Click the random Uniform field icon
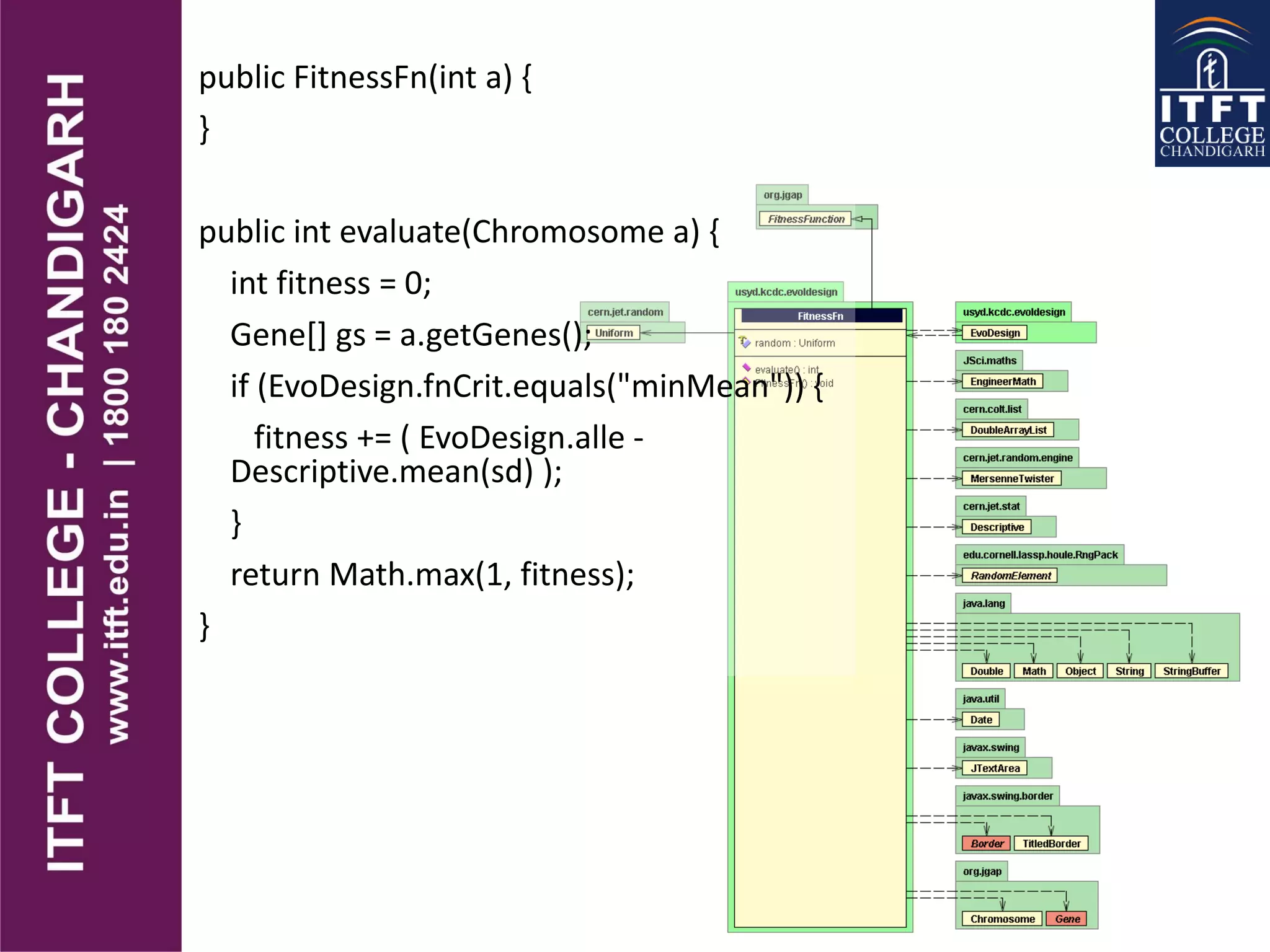The height and width of the screenshot is (952, 1270). coord(744,342)
